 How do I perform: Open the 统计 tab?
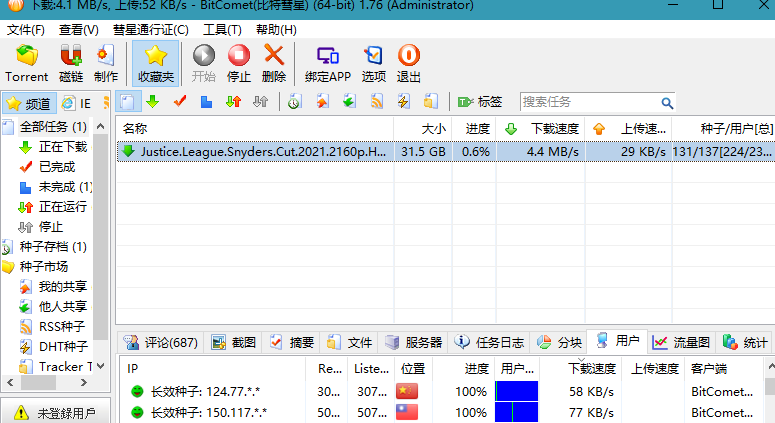coord(745,342)
